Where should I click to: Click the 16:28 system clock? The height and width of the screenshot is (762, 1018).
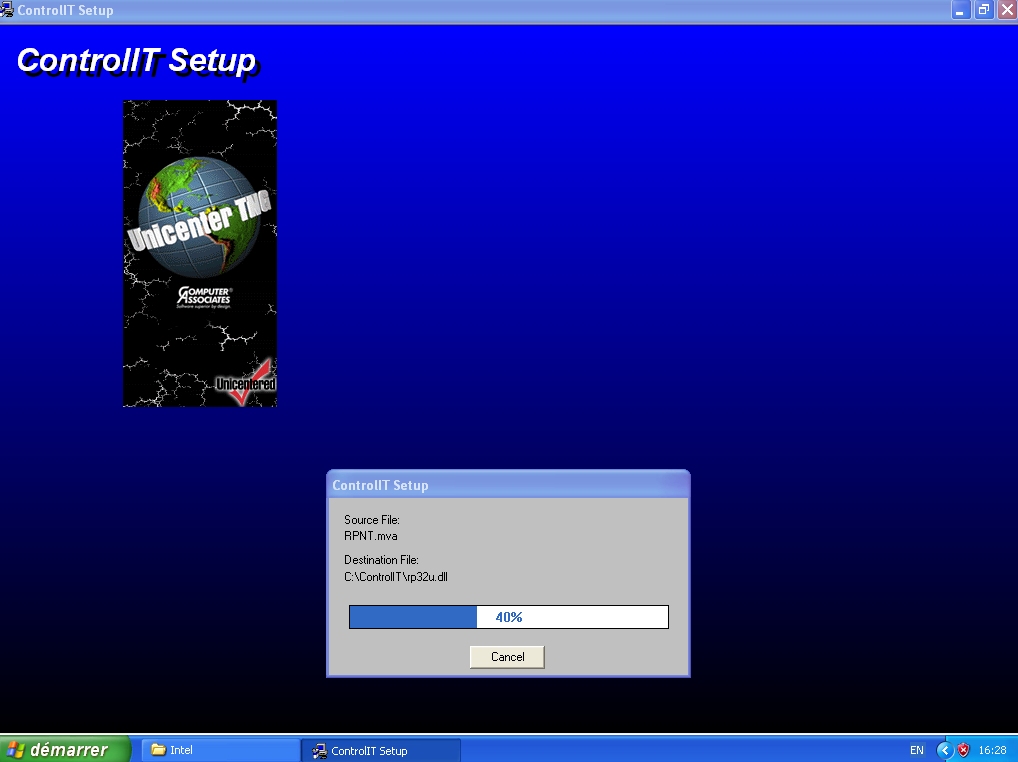[x=992, y=750]
